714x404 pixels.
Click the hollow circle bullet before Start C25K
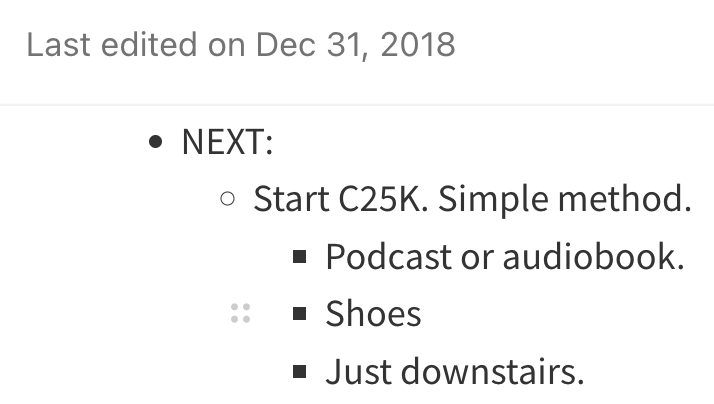click(x=227, y=199)
